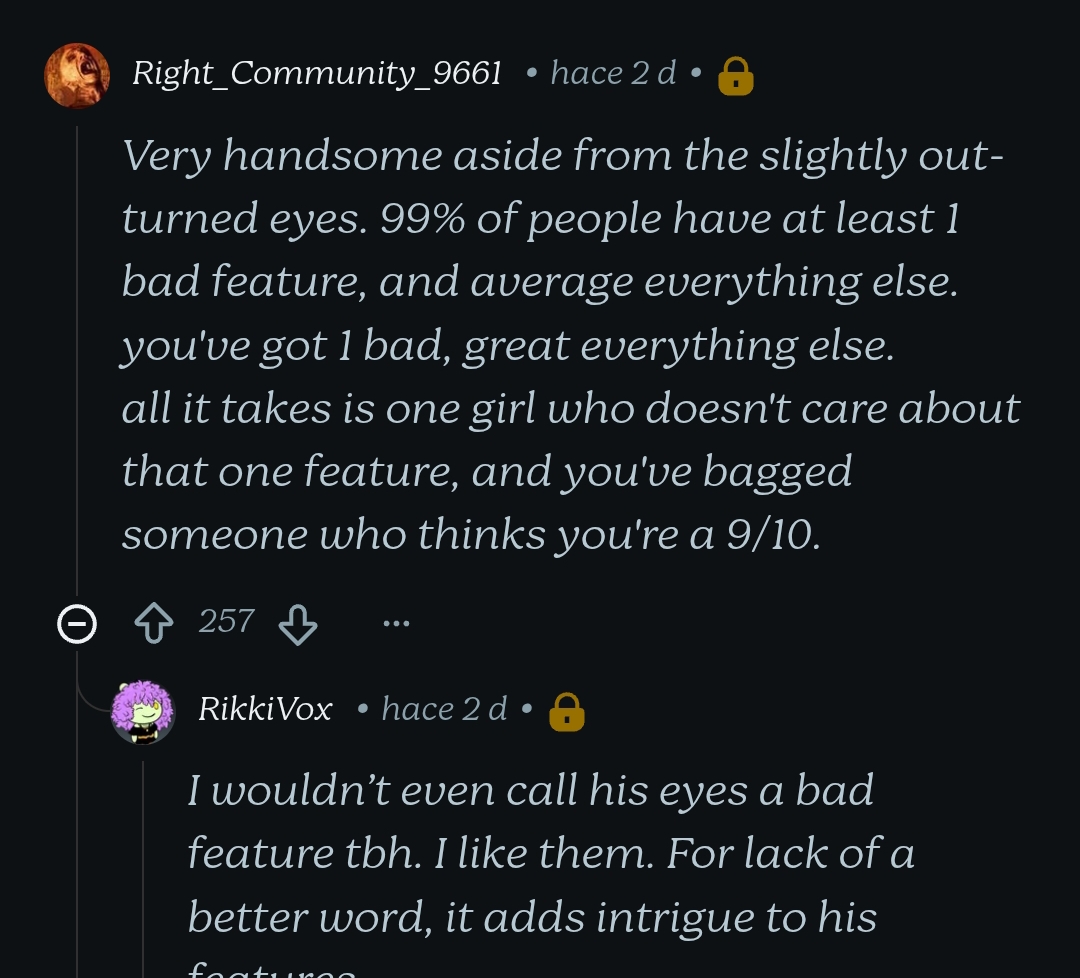The height and width of the screenshot is (978, 1080).
Task: Tap lock icon next to RikkiVox's timestamp
Action: tap(567, 711)
